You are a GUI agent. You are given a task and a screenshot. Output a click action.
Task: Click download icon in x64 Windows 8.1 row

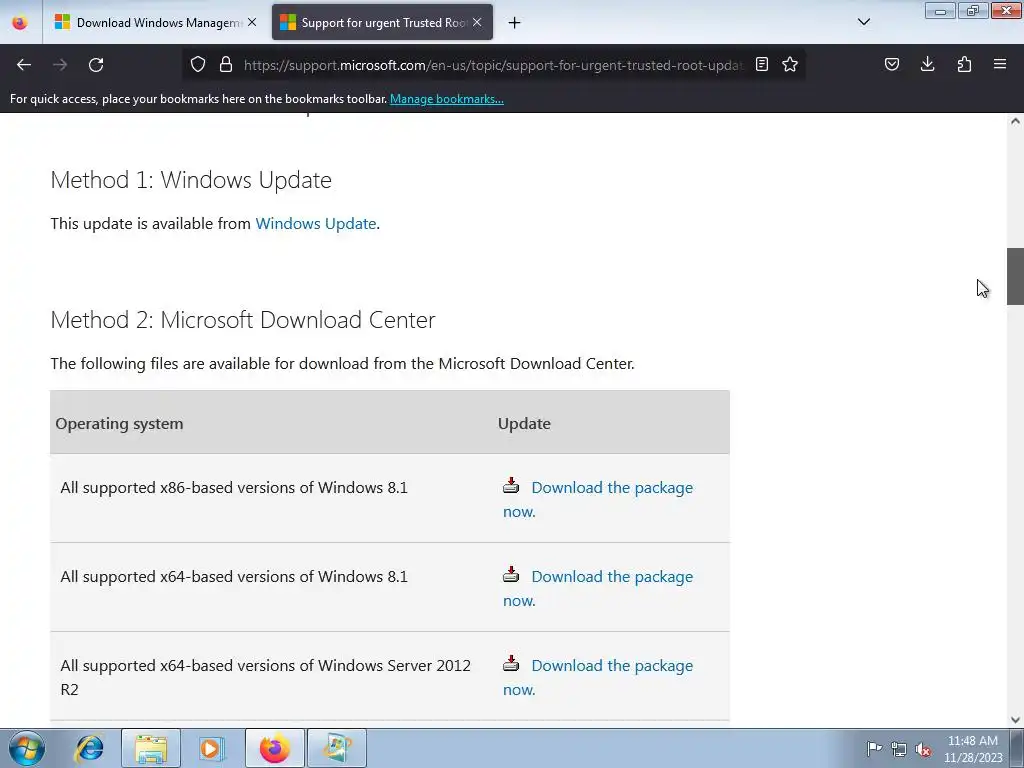511,574
